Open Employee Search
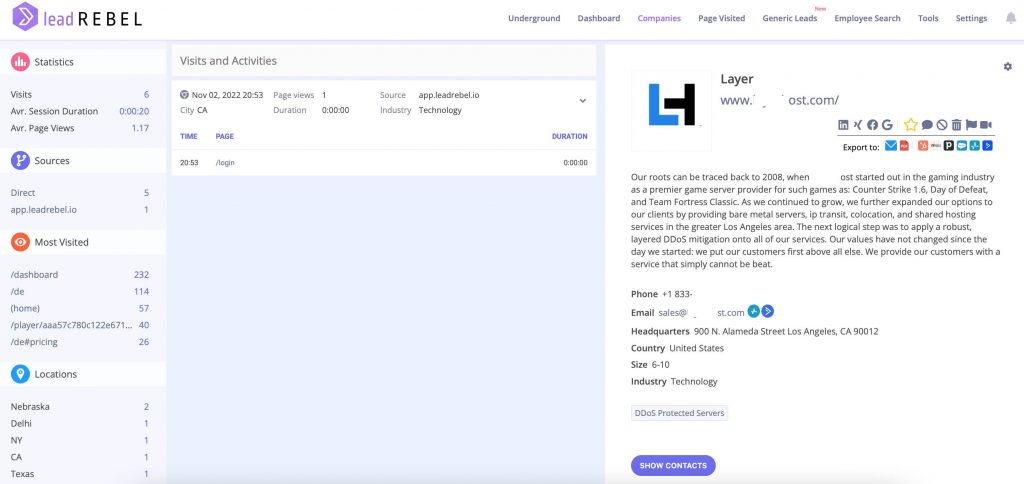The image size is (1024, 484). (867, 18)
